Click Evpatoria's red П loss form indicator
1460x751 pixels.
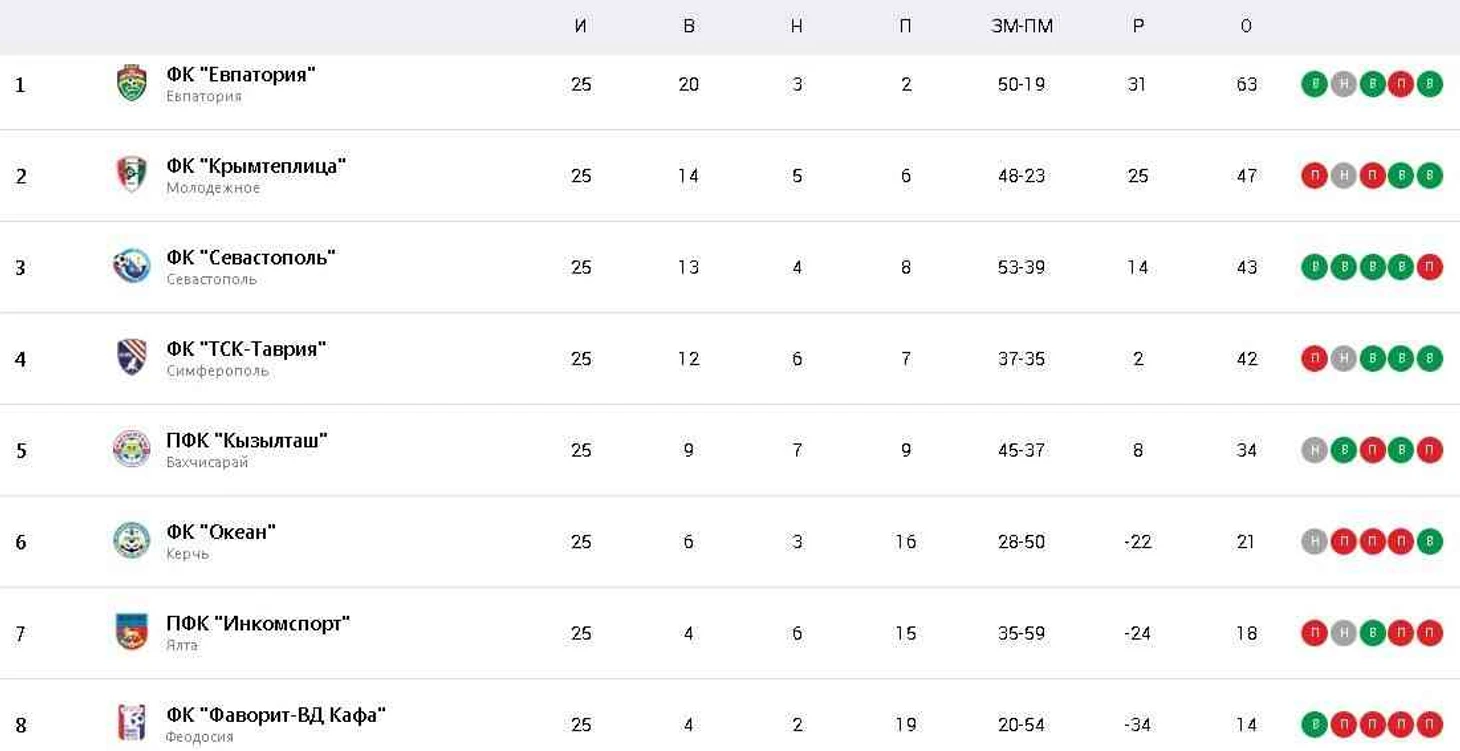1400,84
